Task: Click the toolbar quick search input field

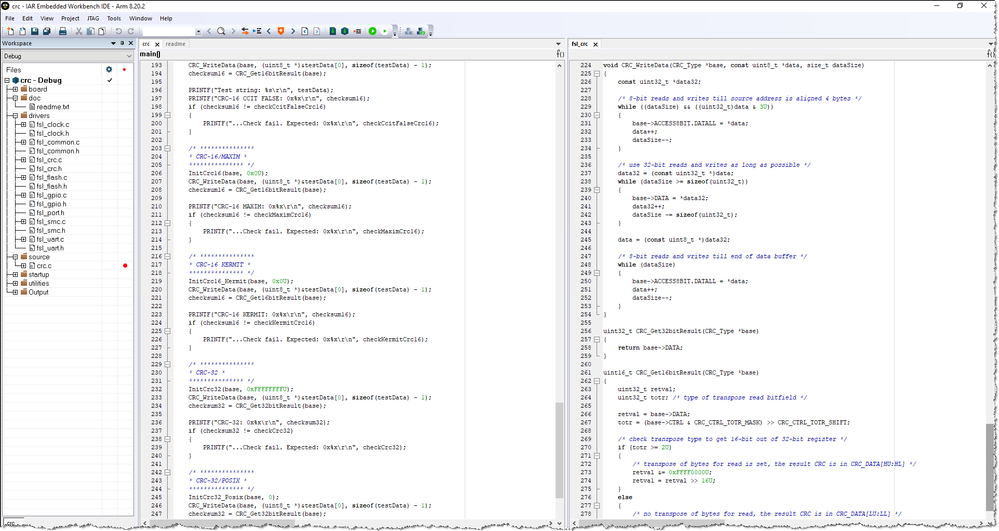Action: (169, 32)
